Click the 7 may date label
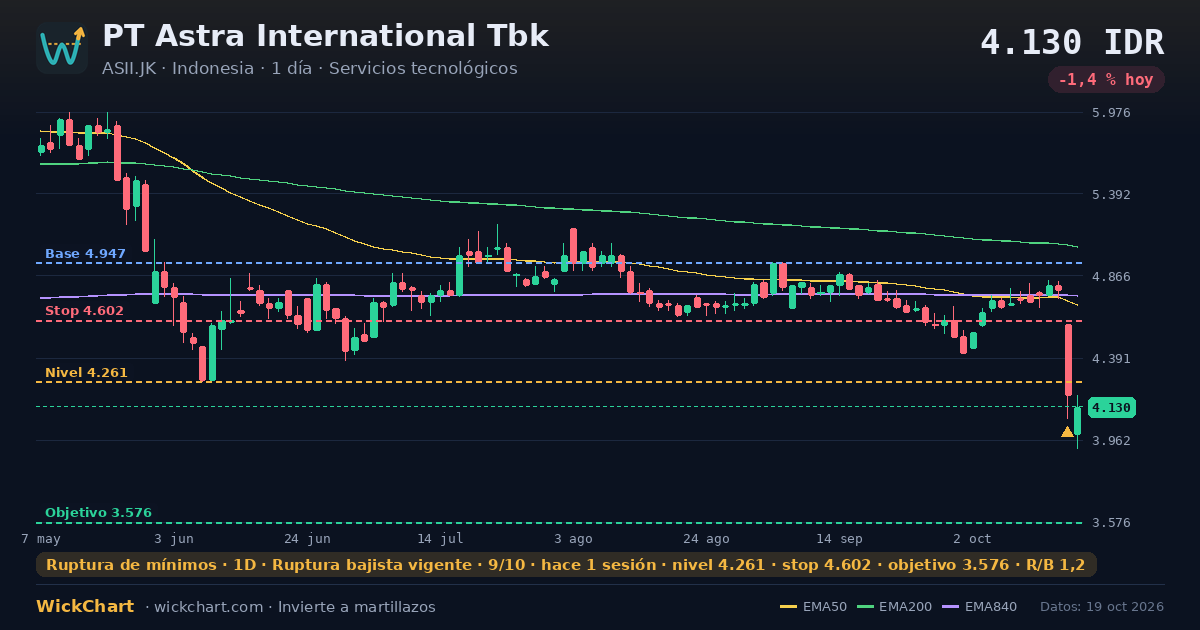 tap(41, 538)
